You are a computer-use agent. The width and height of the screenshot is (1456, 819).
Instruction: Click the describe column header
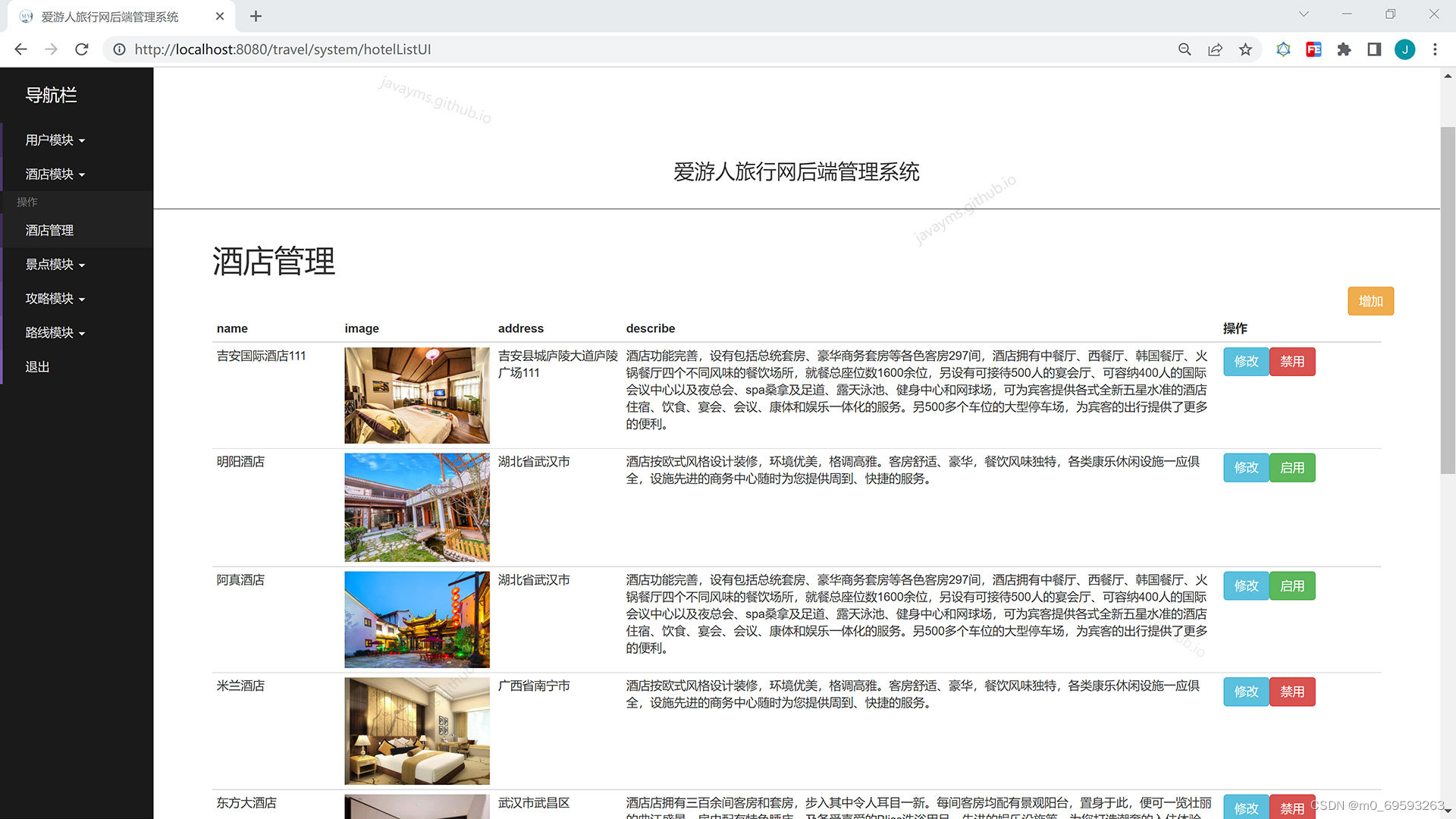pyautogui.click(x=651, y=328)
